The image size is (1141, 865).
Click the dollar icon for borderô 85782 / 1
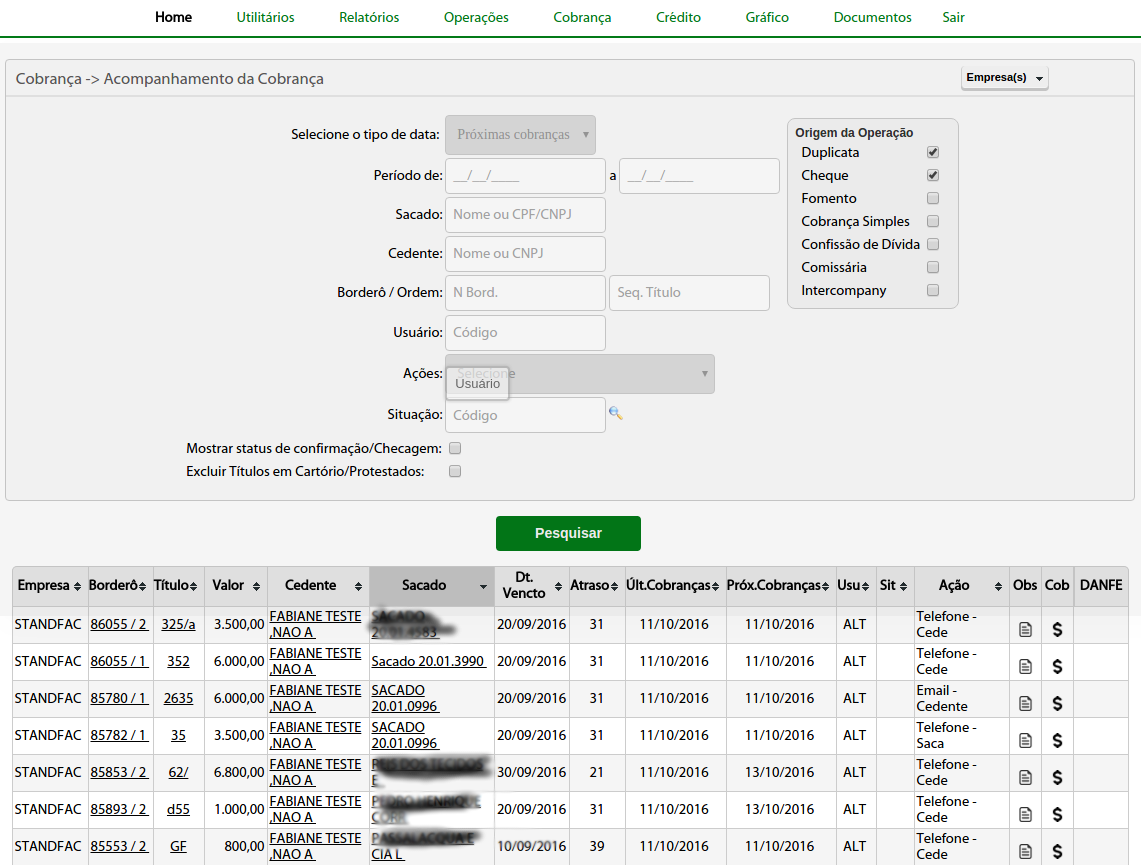click(x=1057, y=741)
